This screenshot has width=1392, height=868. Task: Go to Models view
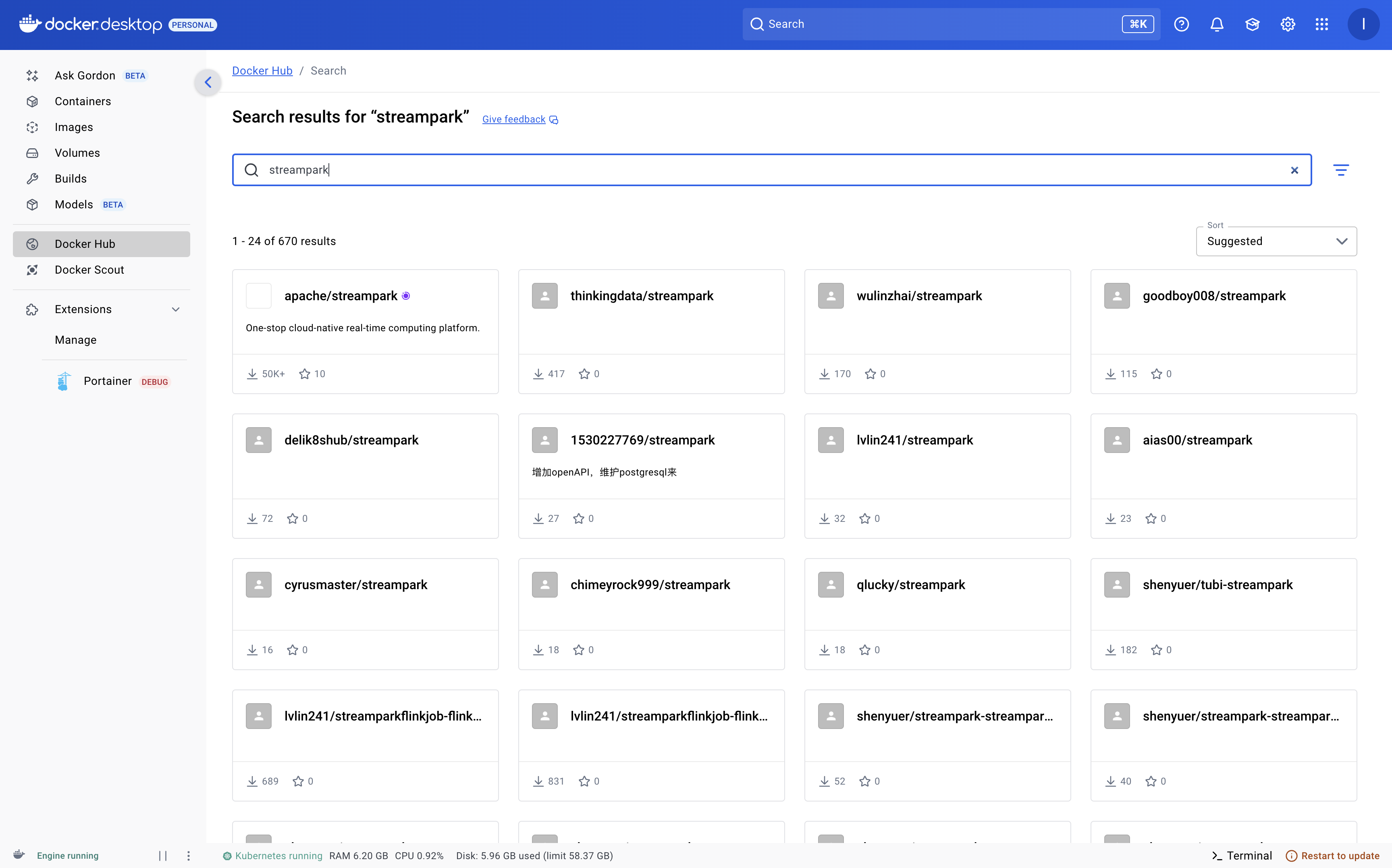pyautogui.click(x=102, y=204)
